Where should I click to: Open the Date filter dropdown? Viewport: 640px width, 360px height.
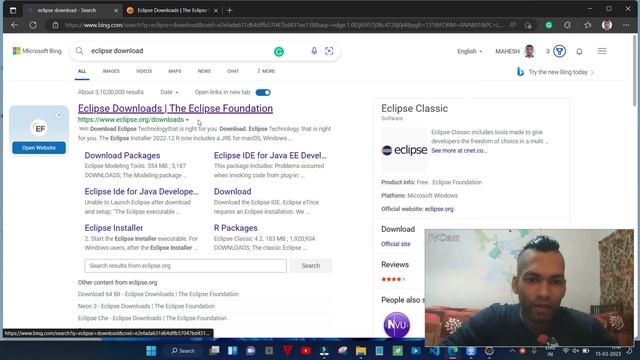[x=169, y=92]
